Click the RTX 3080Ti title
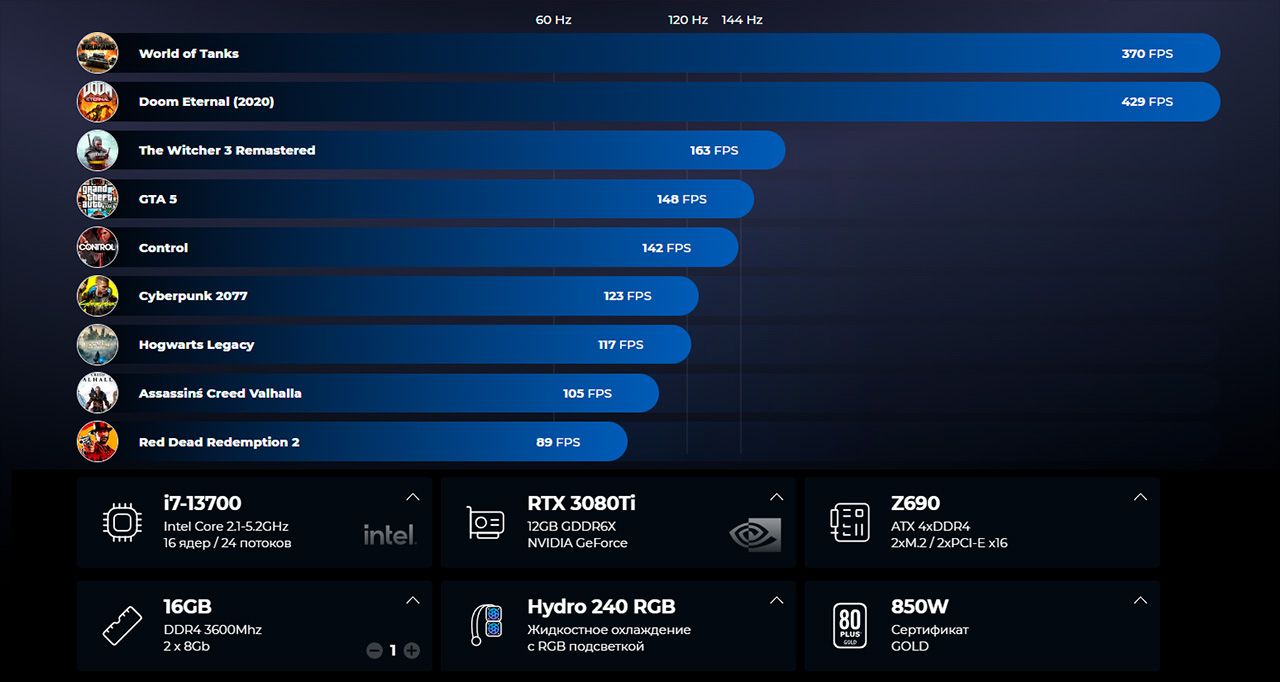The width and height of the screenshot is (1280, 682). pyautogui.click(x=581, y=503)
